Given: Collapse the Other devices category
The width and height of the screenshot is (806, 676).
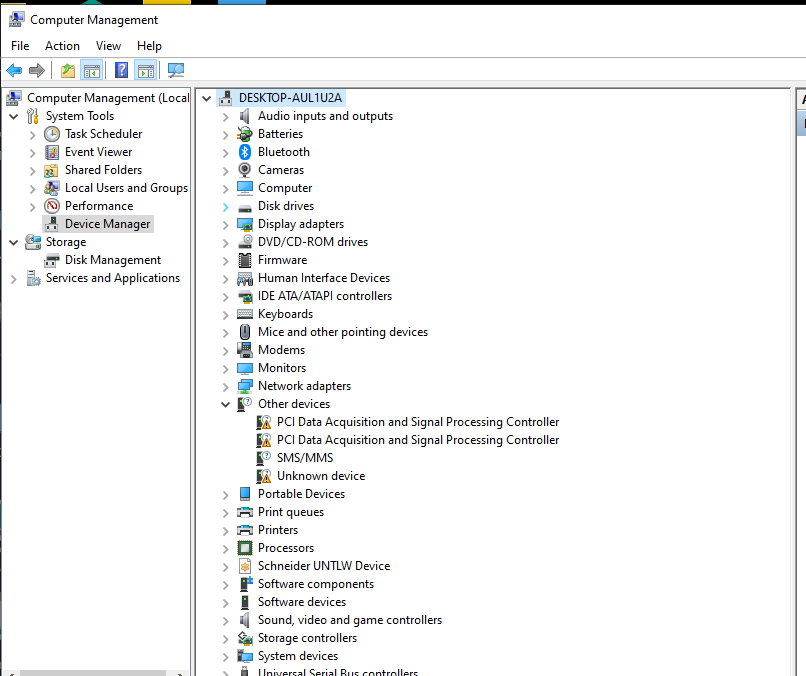Looking at the screenshot, I should click(225, 404).
